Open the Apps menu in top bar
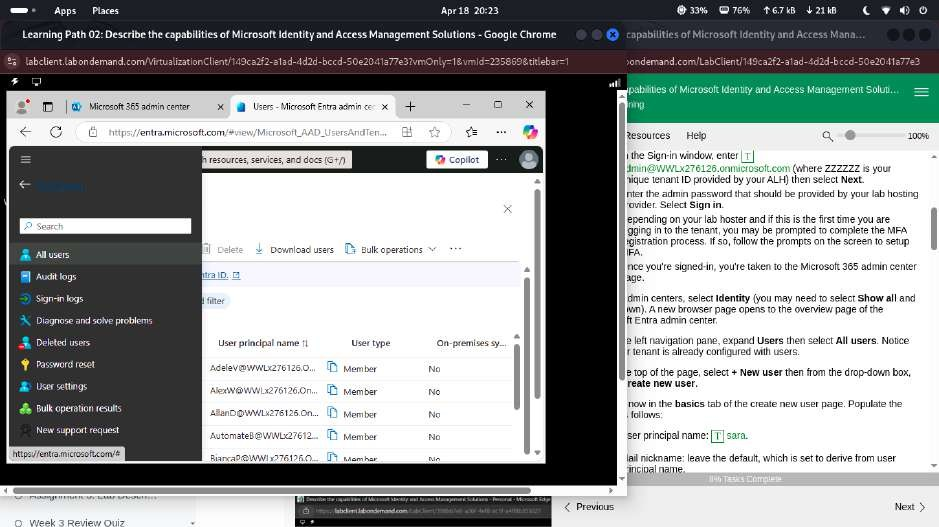 pos(64,10)
